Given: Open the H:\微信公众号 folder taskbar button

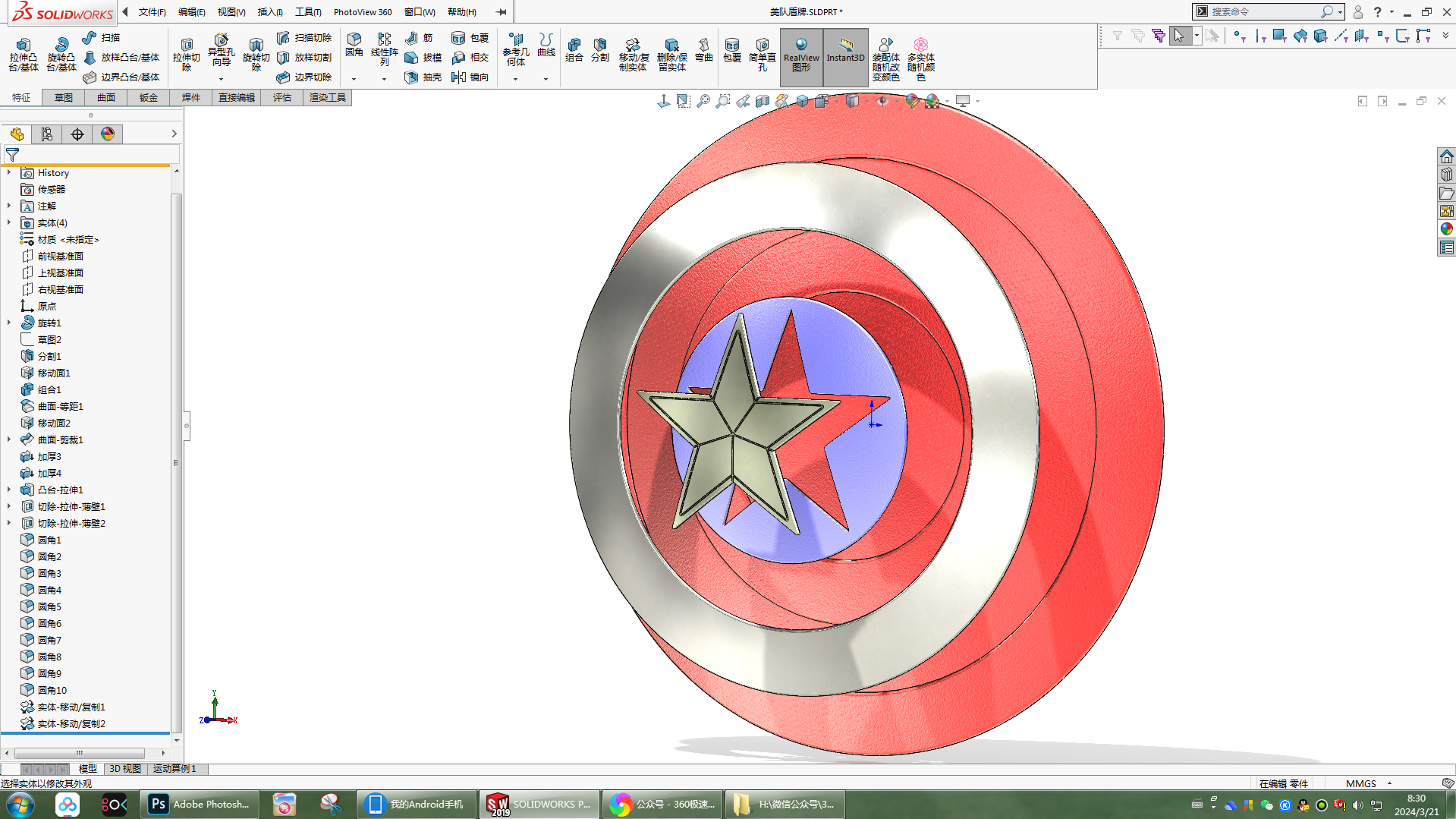Looking at the screenshot, I should (785, 805).
